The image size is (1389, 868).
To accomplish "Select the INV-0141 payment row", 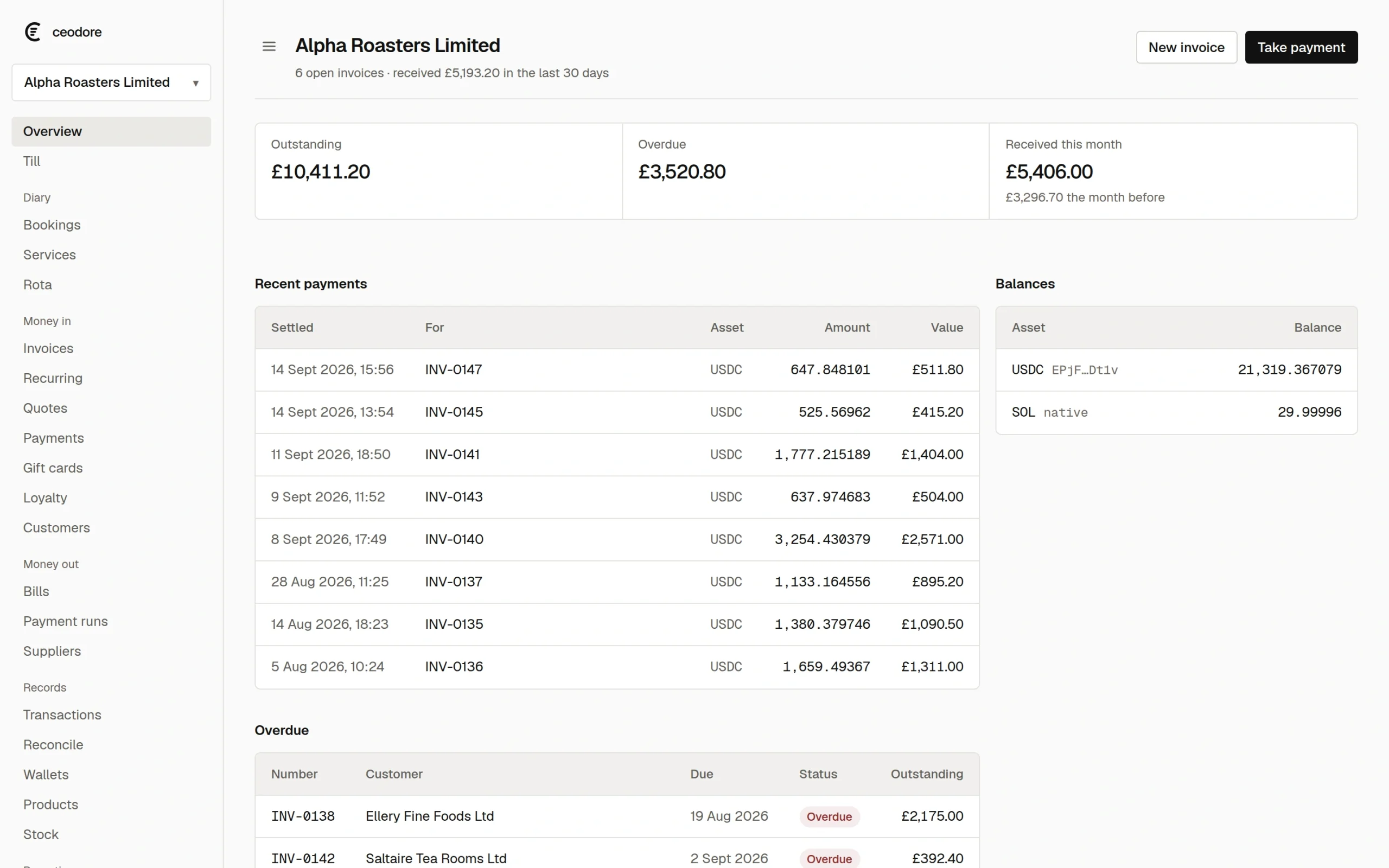I will (x=617, y=455).
